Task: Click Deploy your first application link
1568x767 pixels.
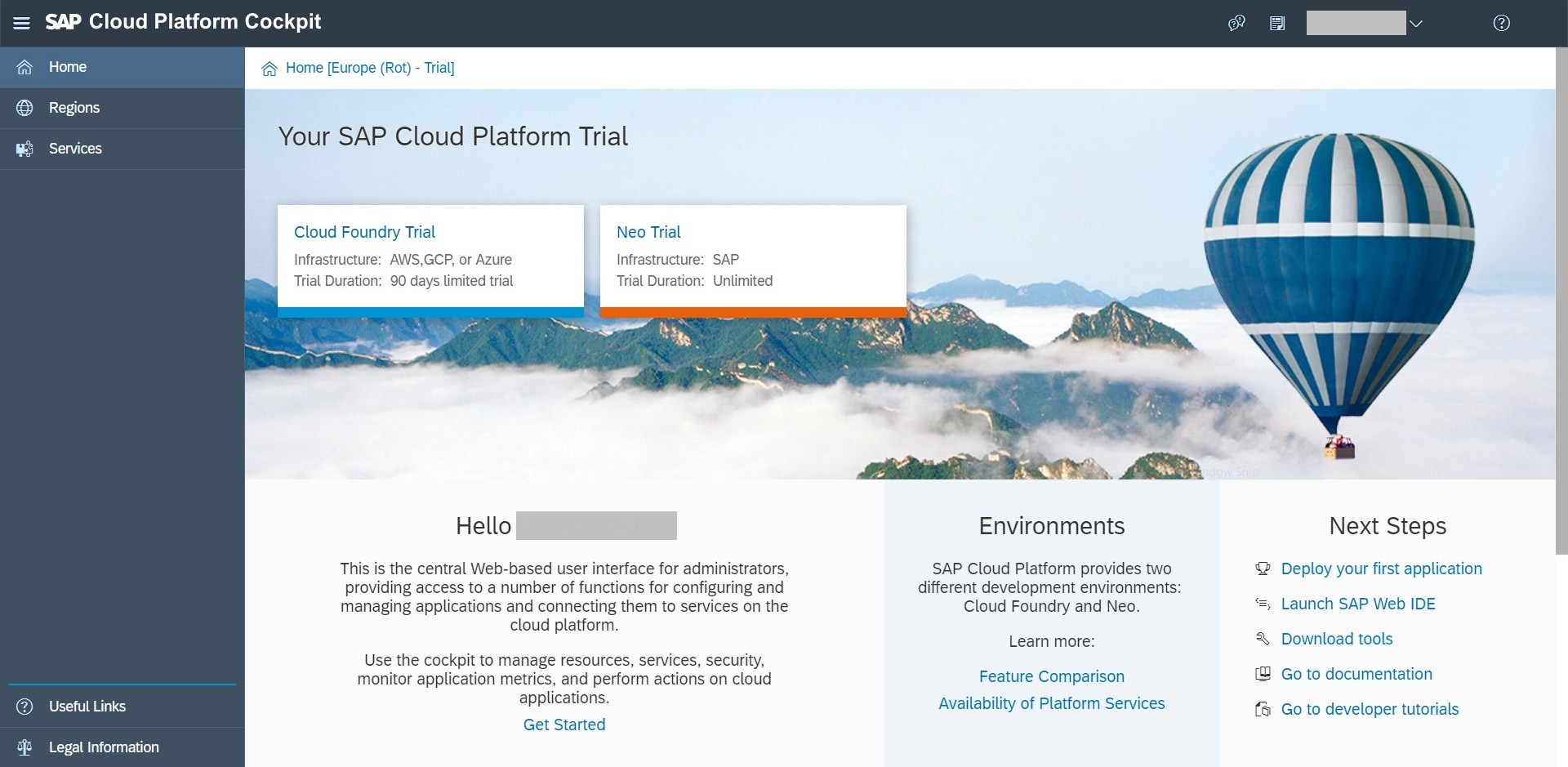Action: (x=1381, y=569)
